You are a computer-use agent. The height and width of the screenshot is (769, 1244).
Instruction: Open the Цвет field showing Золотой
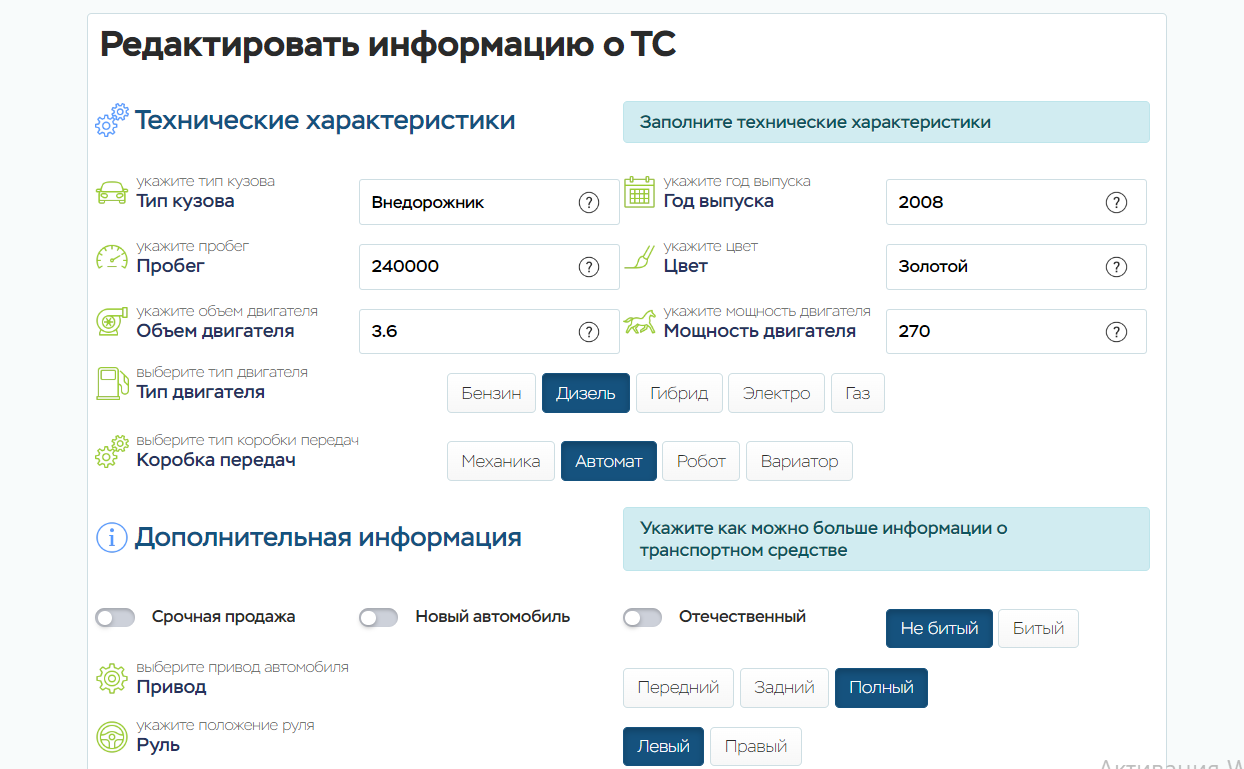(995, 267)
